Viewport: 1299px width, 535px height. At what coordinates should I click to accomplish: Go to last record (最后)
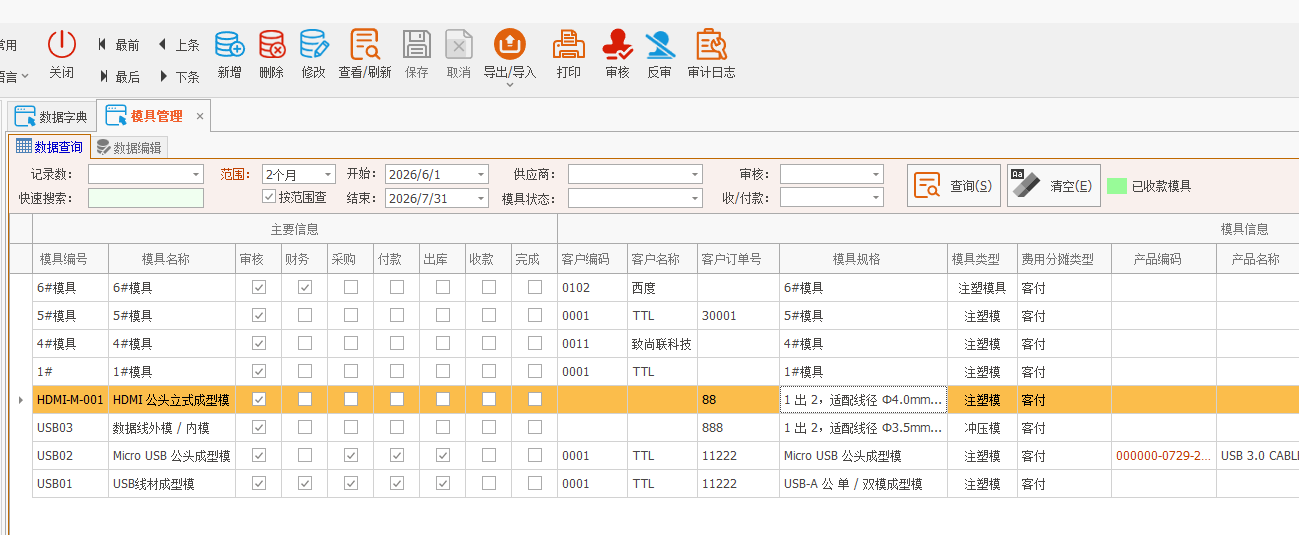[x=118, y=77]
